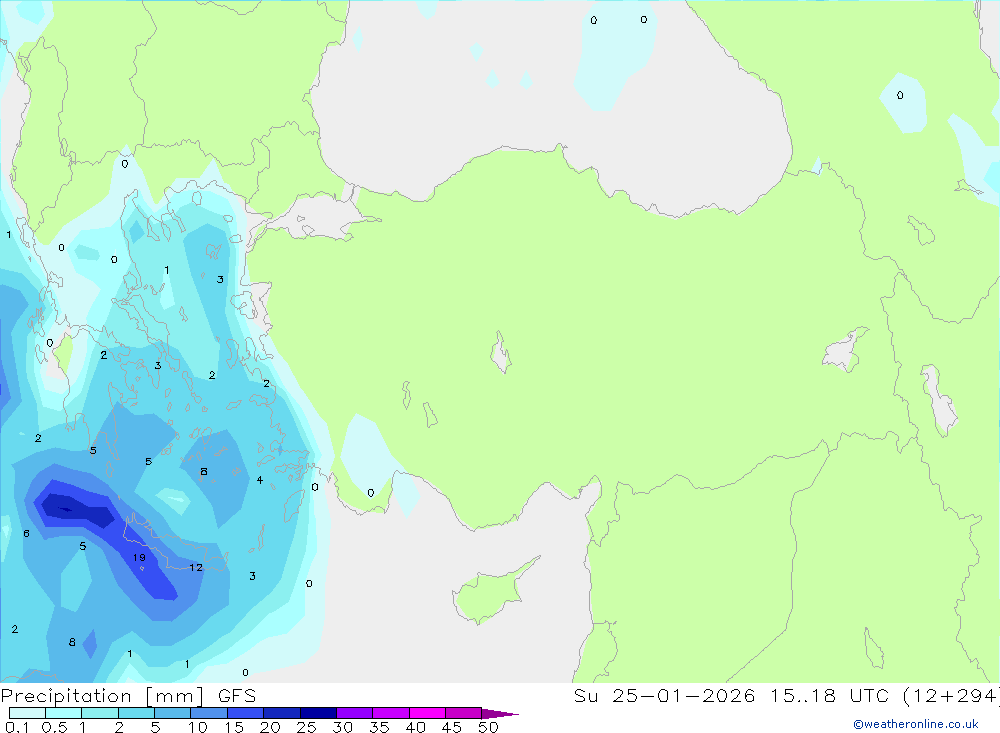1000x733 pixels.
Task: Click the legend label '50'
Action: (488, 727)
